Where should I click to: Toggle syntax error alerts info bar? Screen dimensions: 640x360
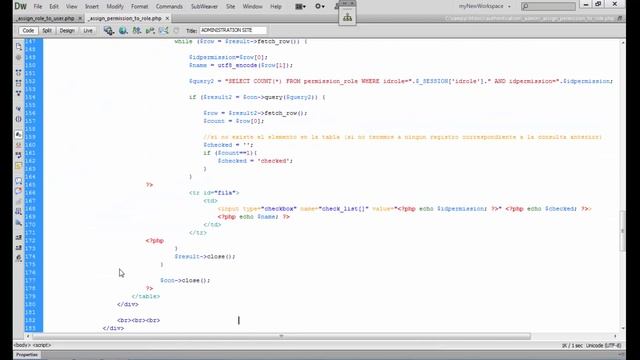pyautogui.click(x=19, y=165)
